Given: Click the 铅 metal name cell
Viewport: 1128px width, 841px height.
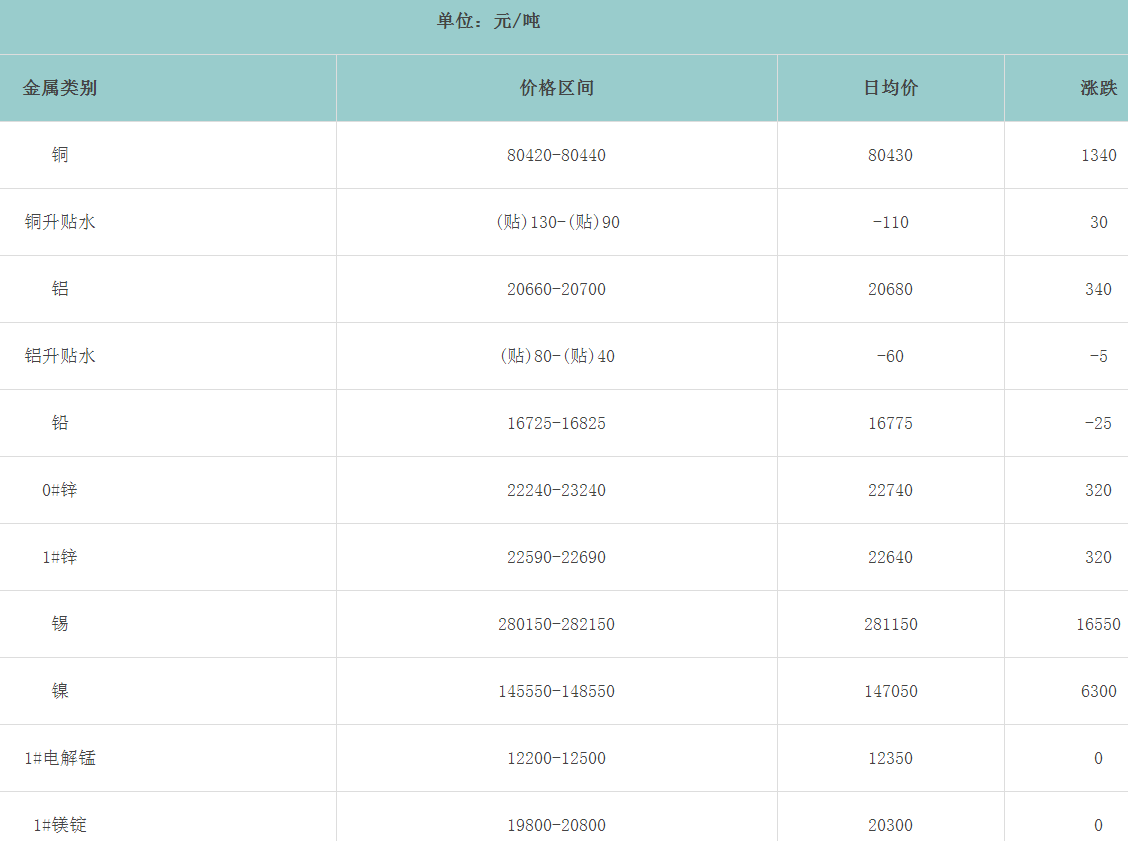Looking at the screenshot, I should point(60,423).
